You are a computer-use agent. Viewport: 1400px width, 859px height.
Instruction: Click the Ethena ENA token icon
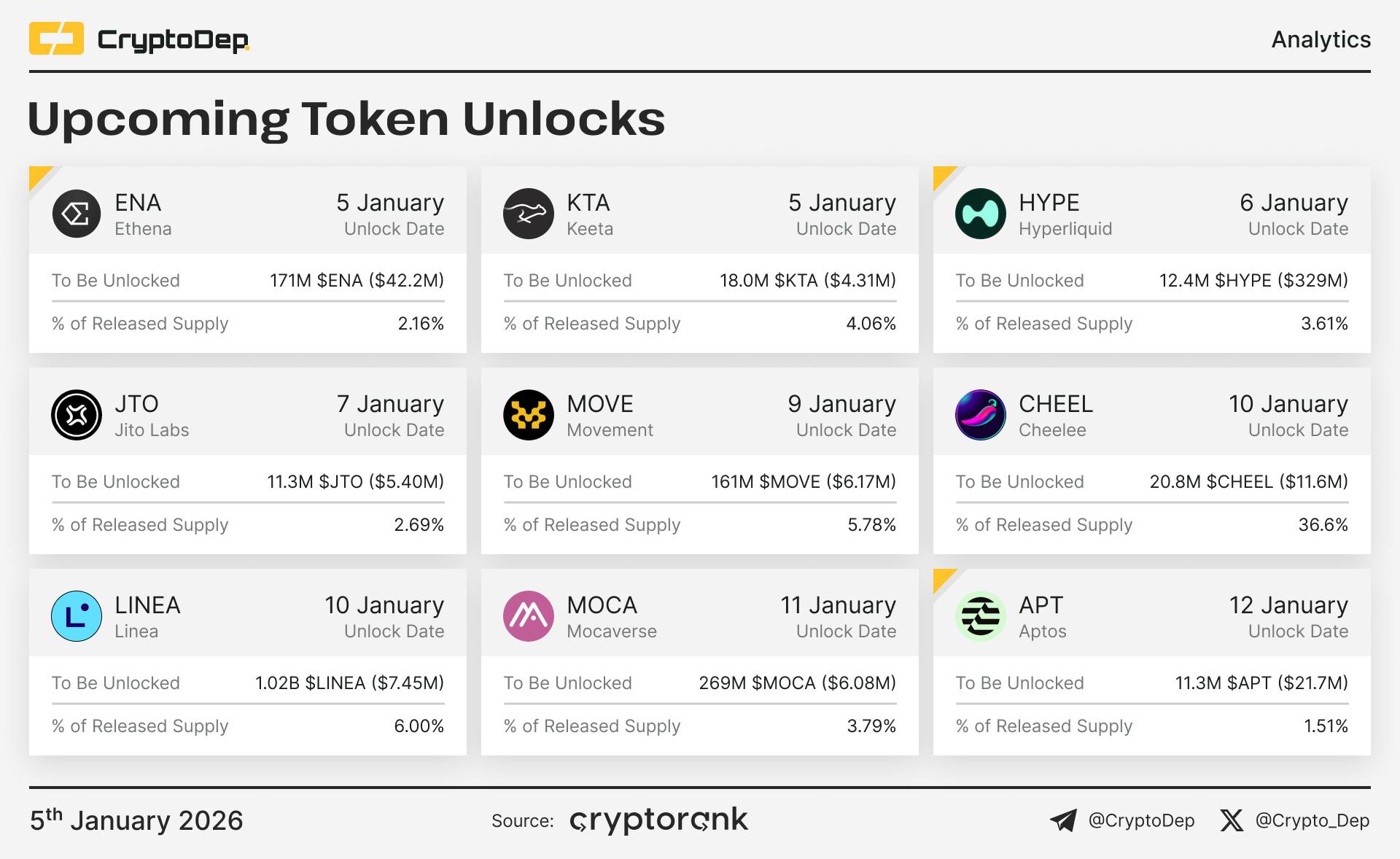tap(77, 214)
